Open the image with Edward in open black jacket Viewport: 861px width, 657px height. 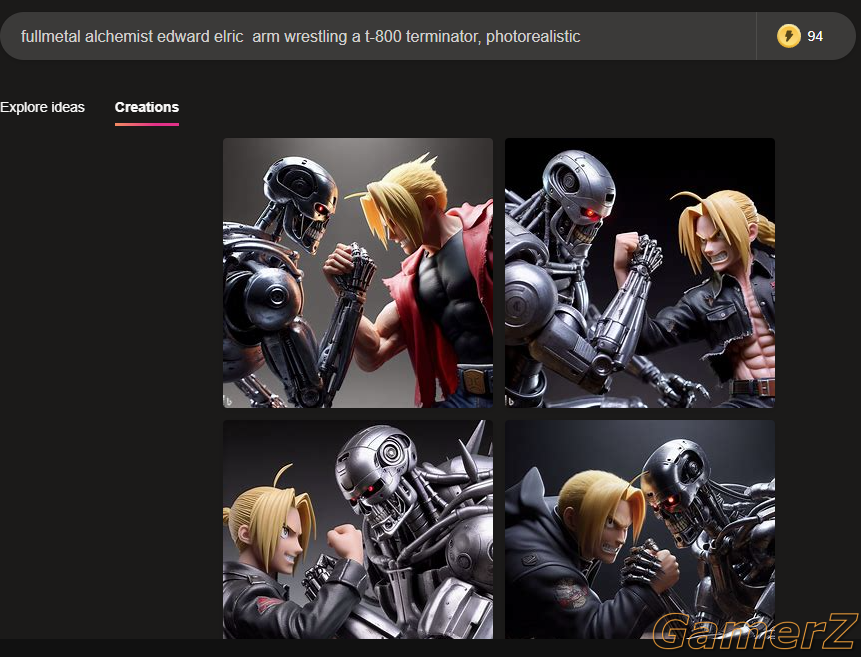pos(640,272)
